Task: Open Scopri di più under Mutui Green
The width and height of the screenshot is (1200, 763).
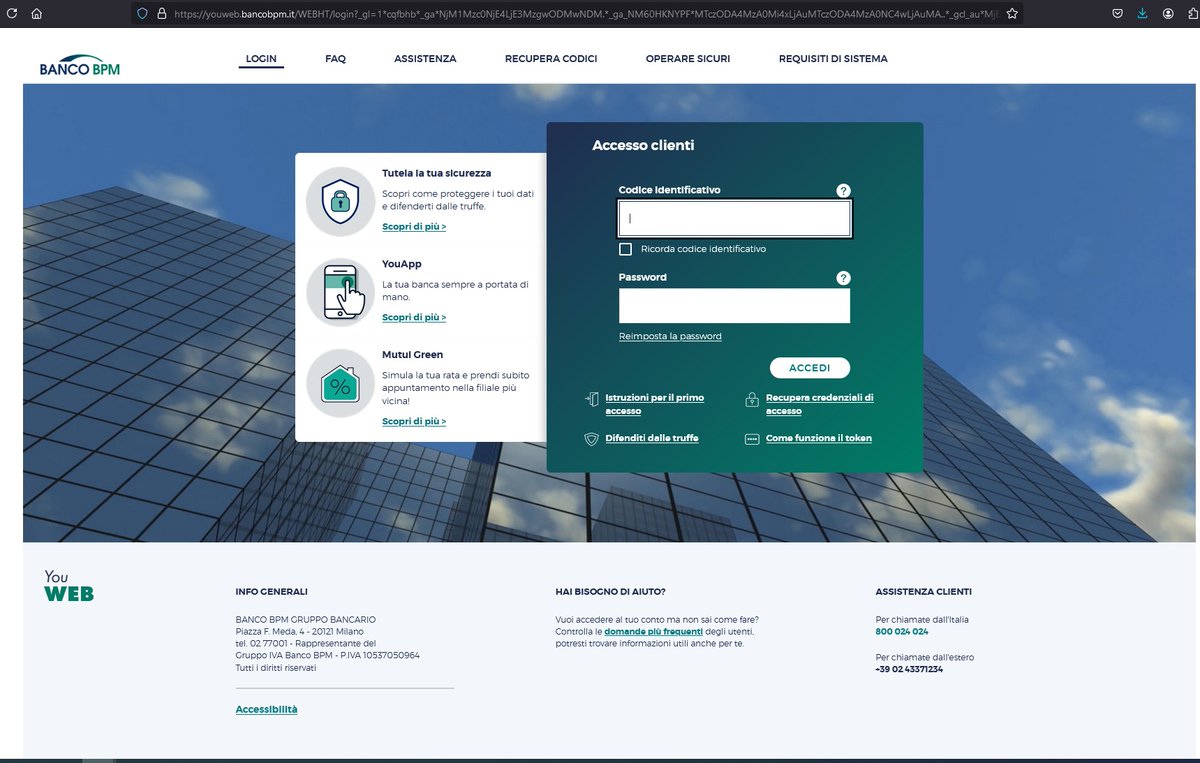Action: pyautogui.click(x=414, y=421)
